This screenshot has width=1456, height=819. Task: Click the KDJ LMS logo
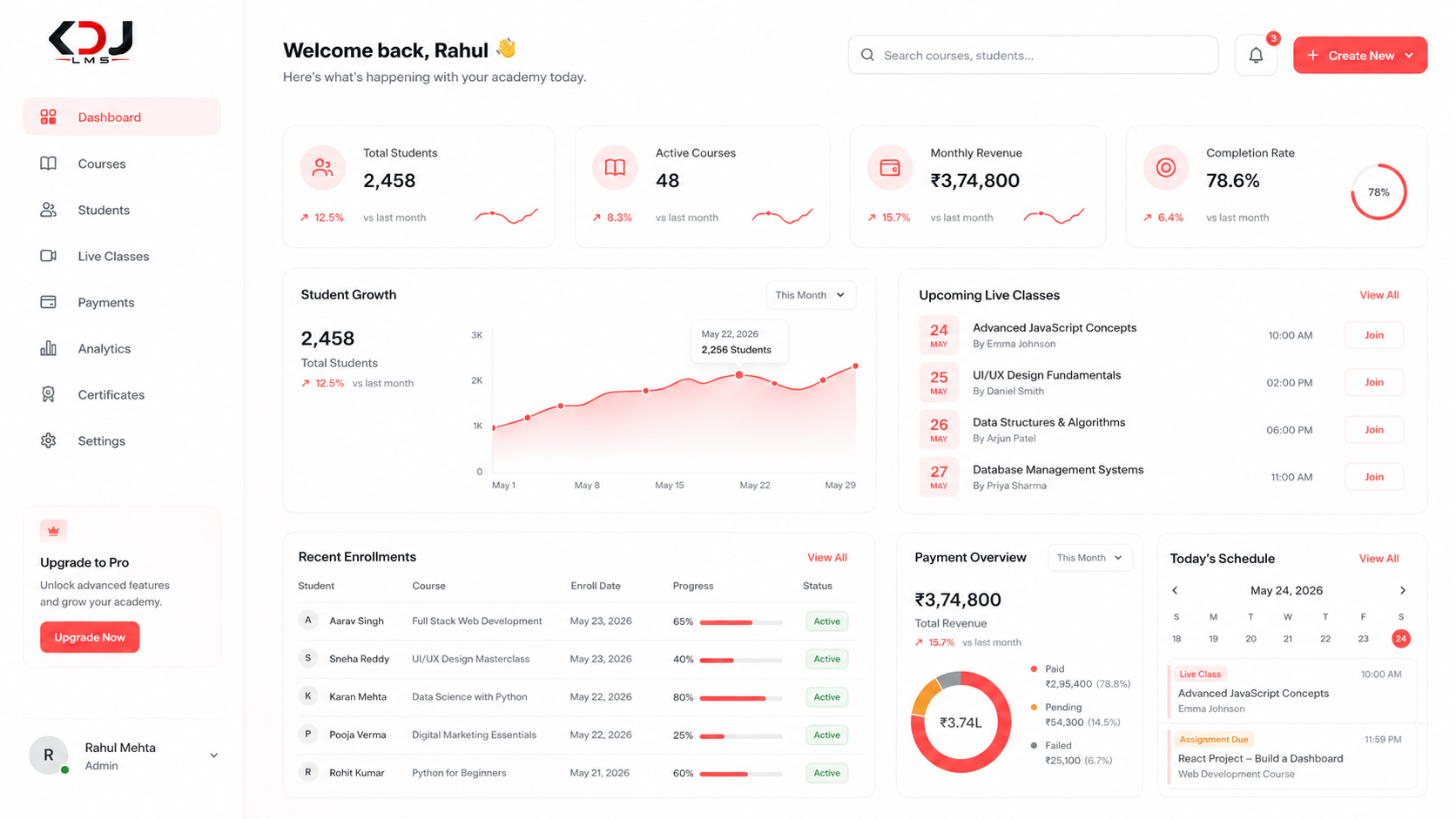coord(91,42)
